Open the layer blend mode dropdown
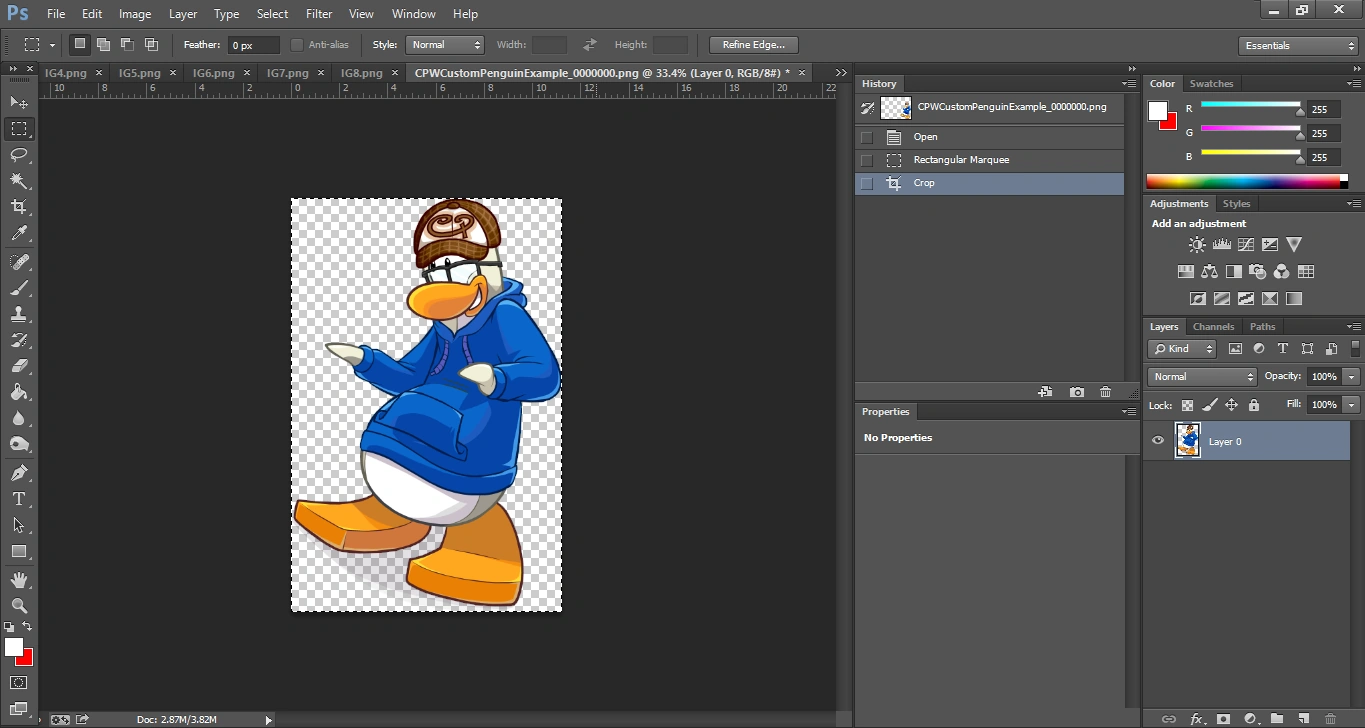 [1202, 377]
